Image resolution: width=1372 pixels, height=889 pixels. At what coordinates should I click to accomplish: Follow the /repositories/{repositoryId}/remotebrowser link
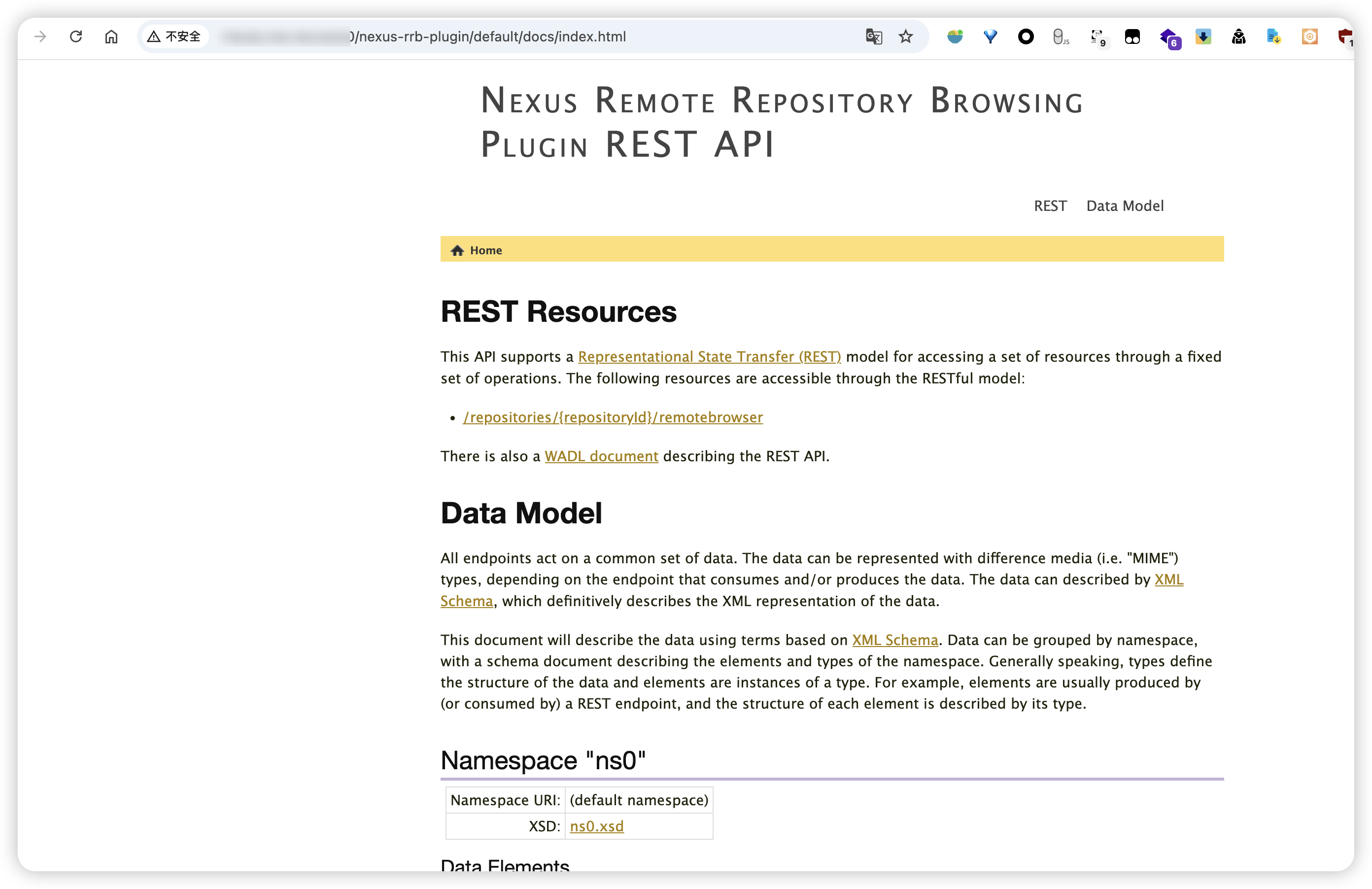point(612,417)
